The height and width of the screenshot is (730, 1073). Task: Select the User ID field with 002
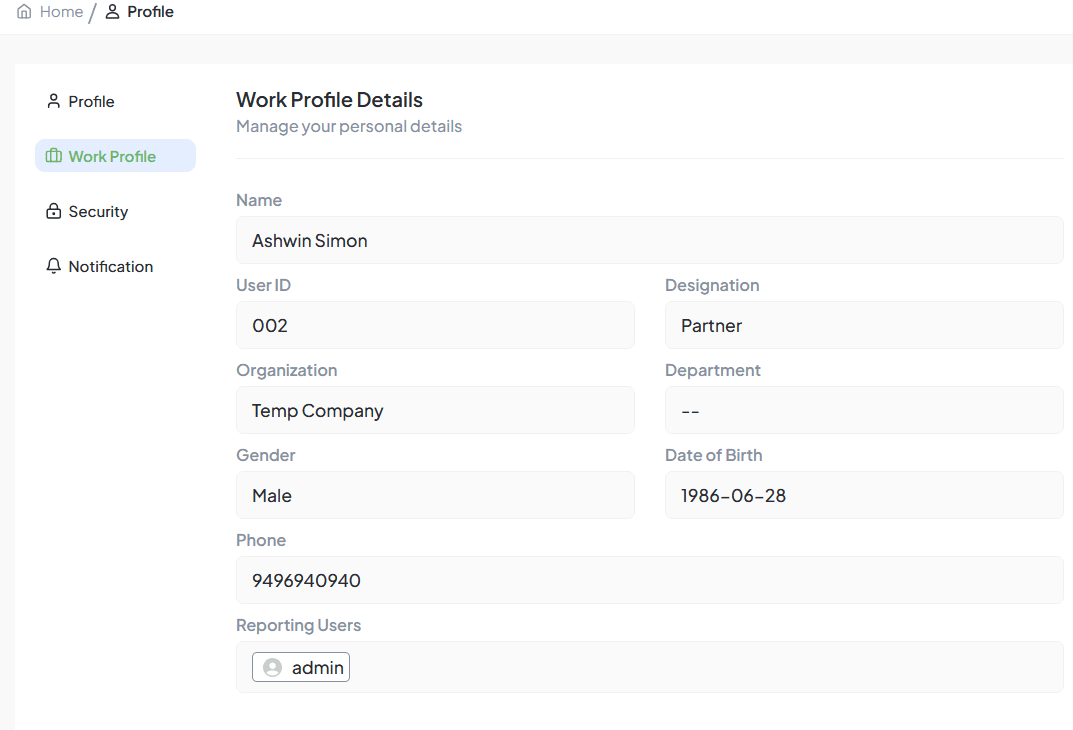[x=435, y=325]
